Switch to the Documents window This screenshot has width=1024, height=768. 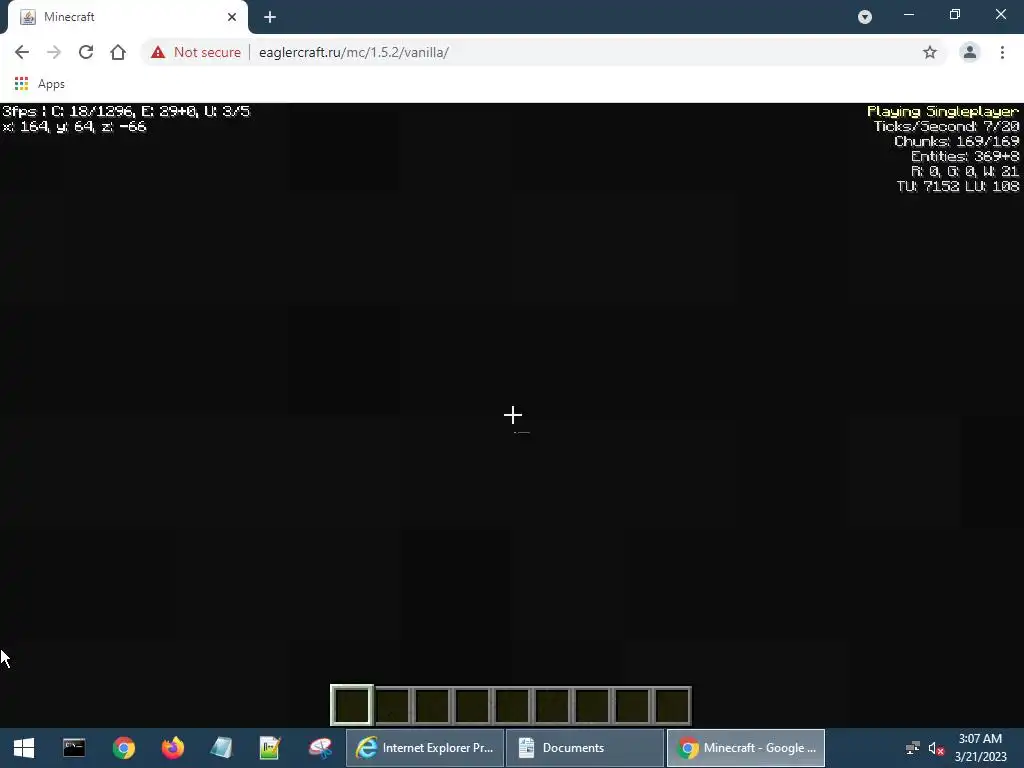(584, 748)
